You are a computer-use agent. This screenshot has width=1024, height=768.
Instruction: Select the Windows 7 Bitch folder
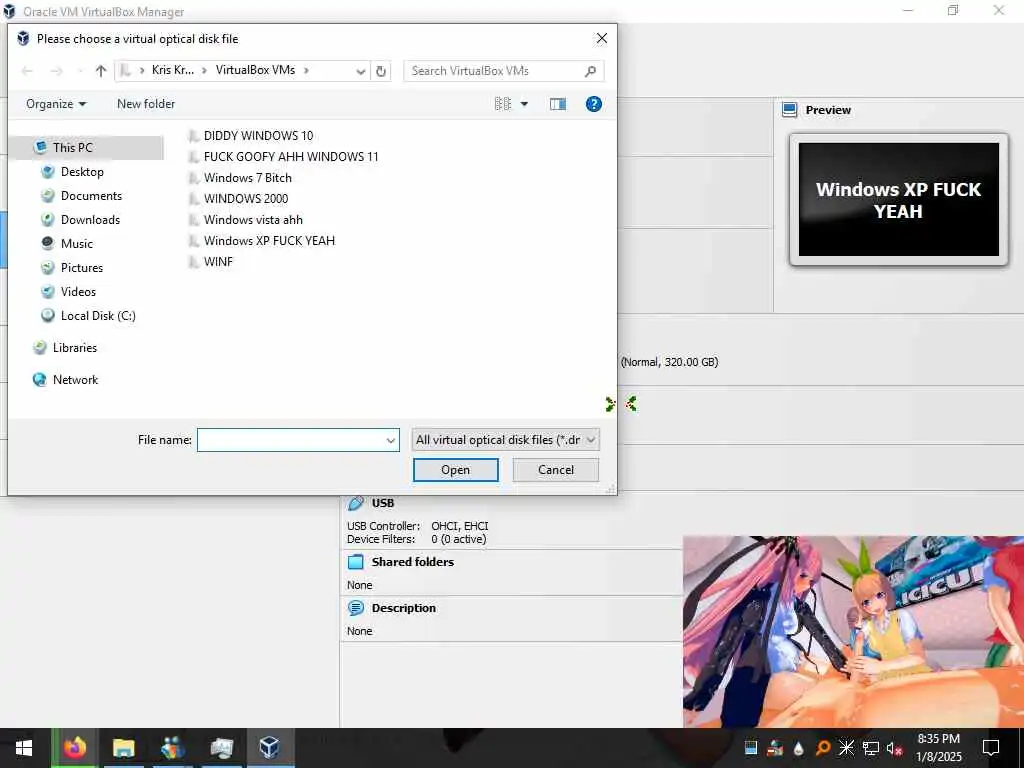pos(240,178)
